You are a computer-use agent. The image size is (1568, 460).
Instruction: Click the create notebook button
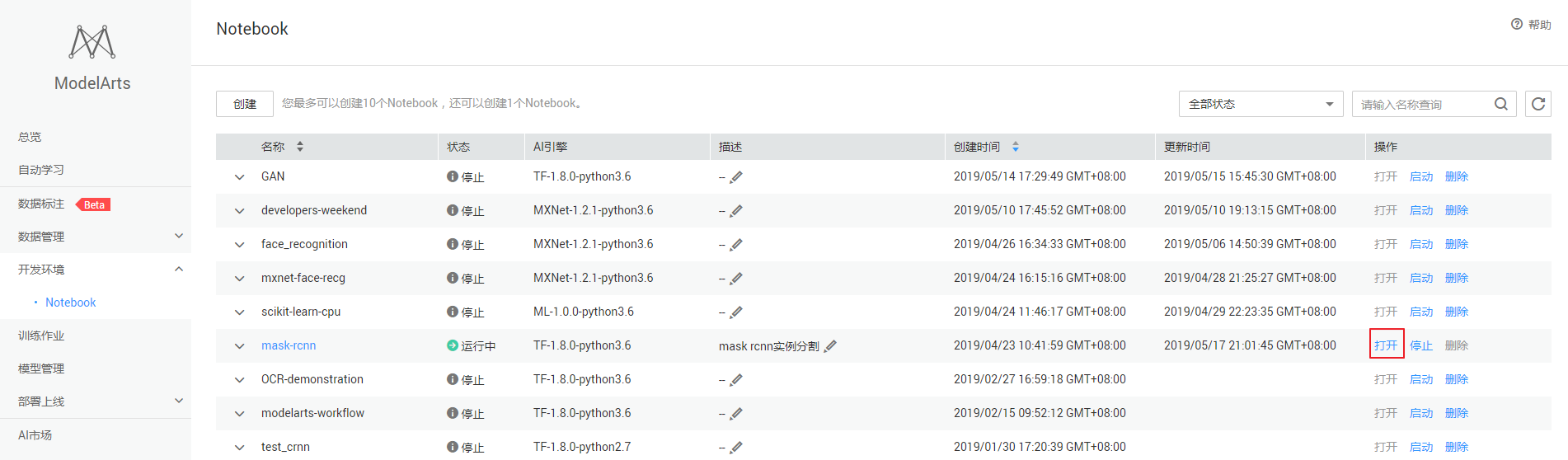245,104
